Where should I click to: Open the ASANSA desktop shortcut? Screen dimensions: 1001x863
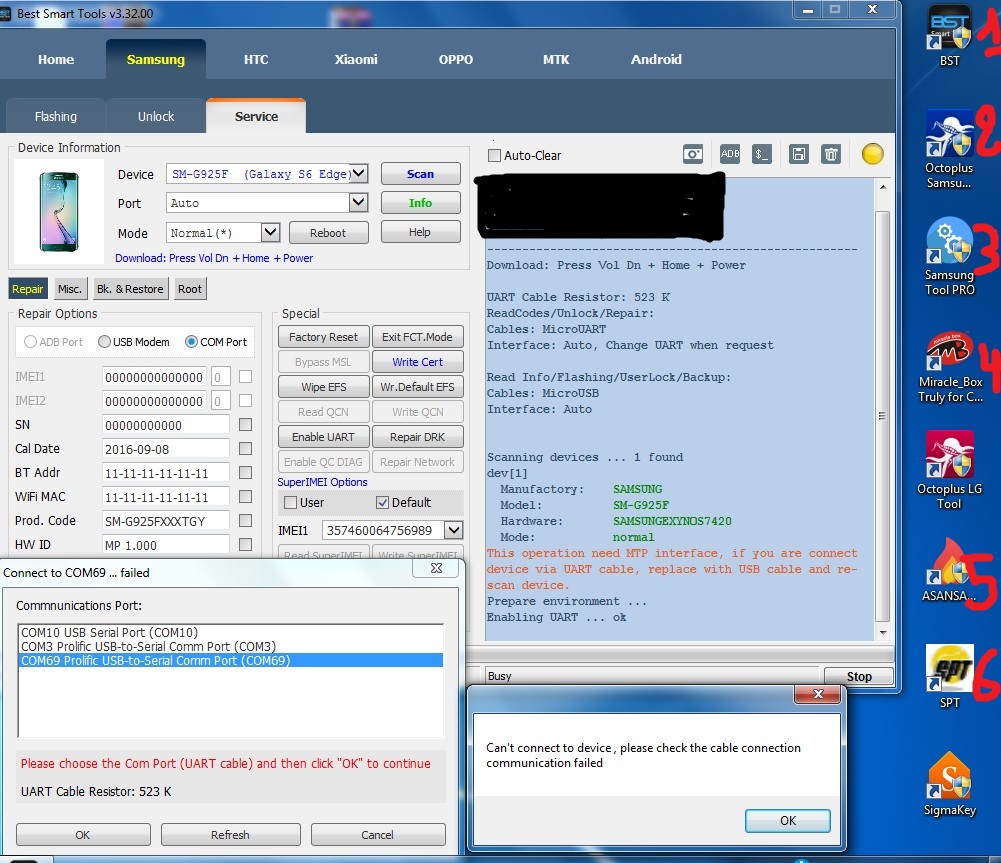click(x=949, y=571)
